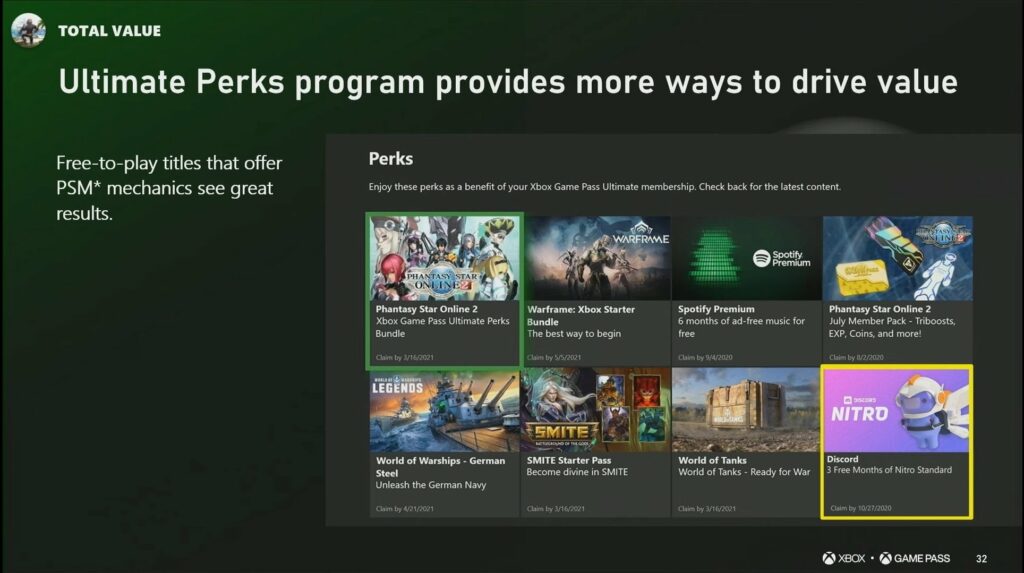Image resolution: width=1024 pixels, height=573 pixels.
Task: Click the Claim by 10/27/2020 date on Discord
Action: click(x=864, y=508)
